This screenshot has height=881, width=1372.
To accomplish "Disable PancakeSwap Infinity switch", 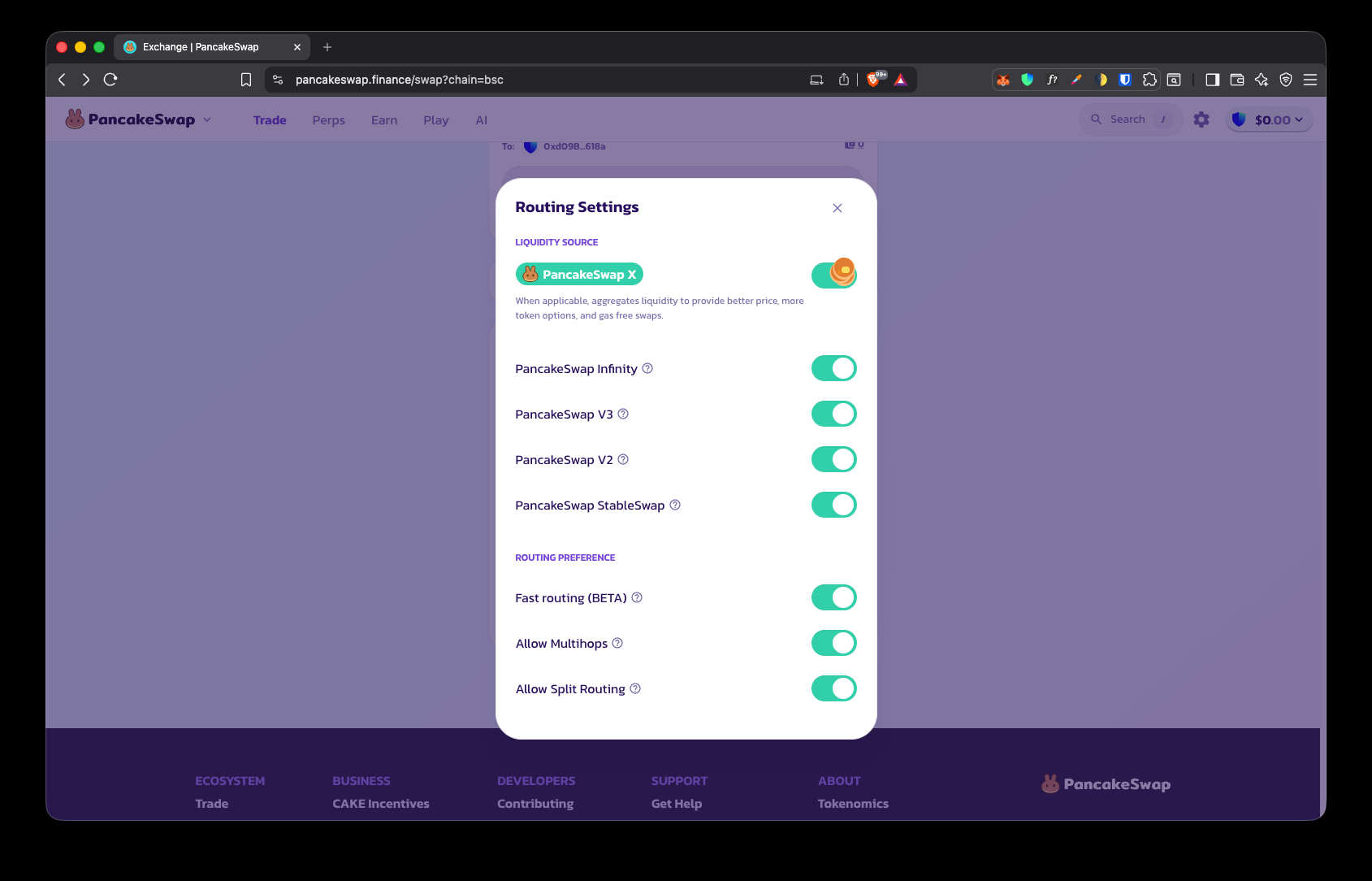I will [834, 368].
